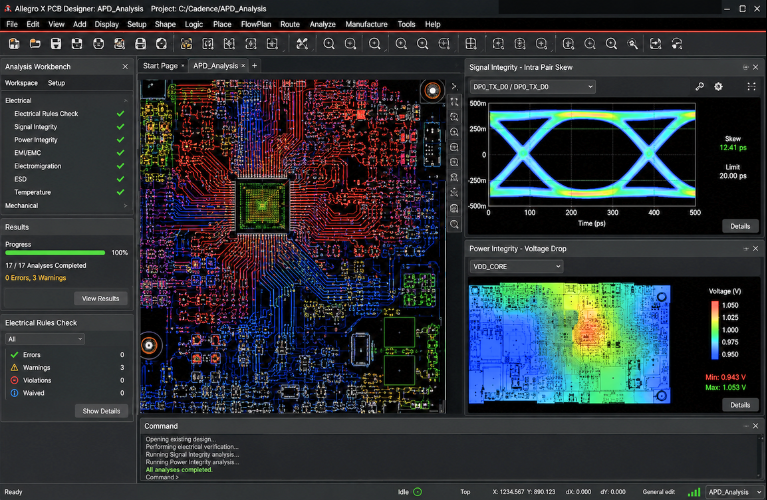767x500 pixels.
Task: Open the APD_Analysis dropdown in status bar
Action: click(735, 492)
